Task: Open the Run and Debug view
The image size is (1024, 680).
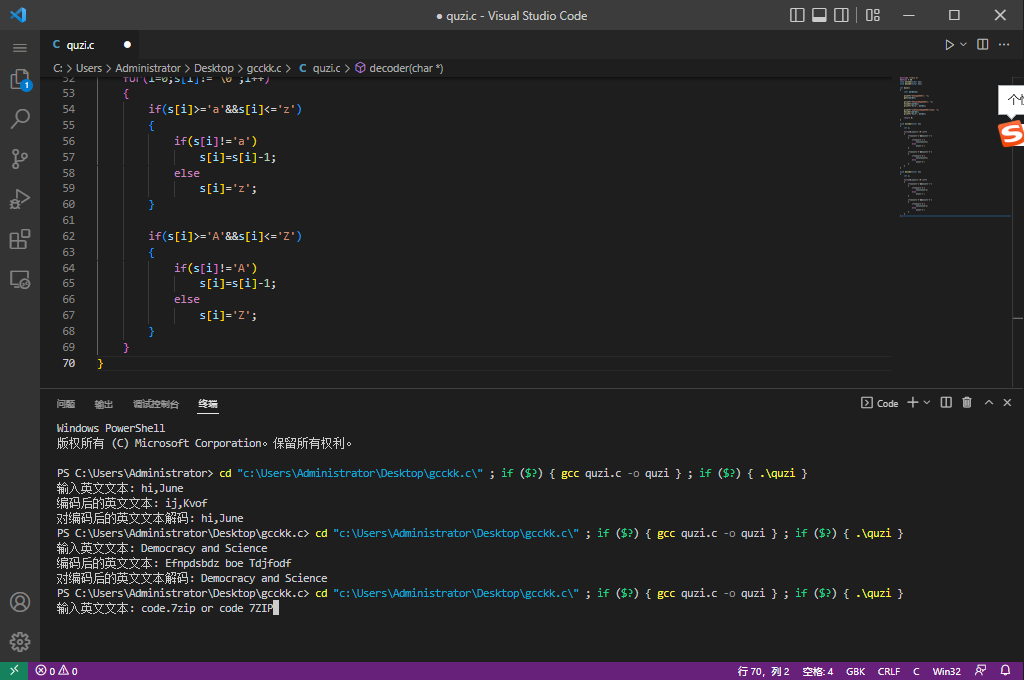Action: point(19,199)
